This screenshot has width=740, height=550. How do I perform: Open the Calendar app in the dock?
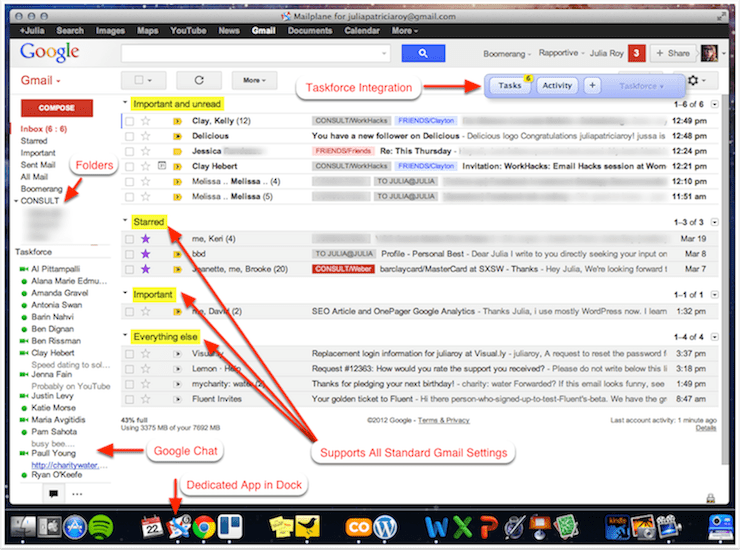(x=152, y=527)
